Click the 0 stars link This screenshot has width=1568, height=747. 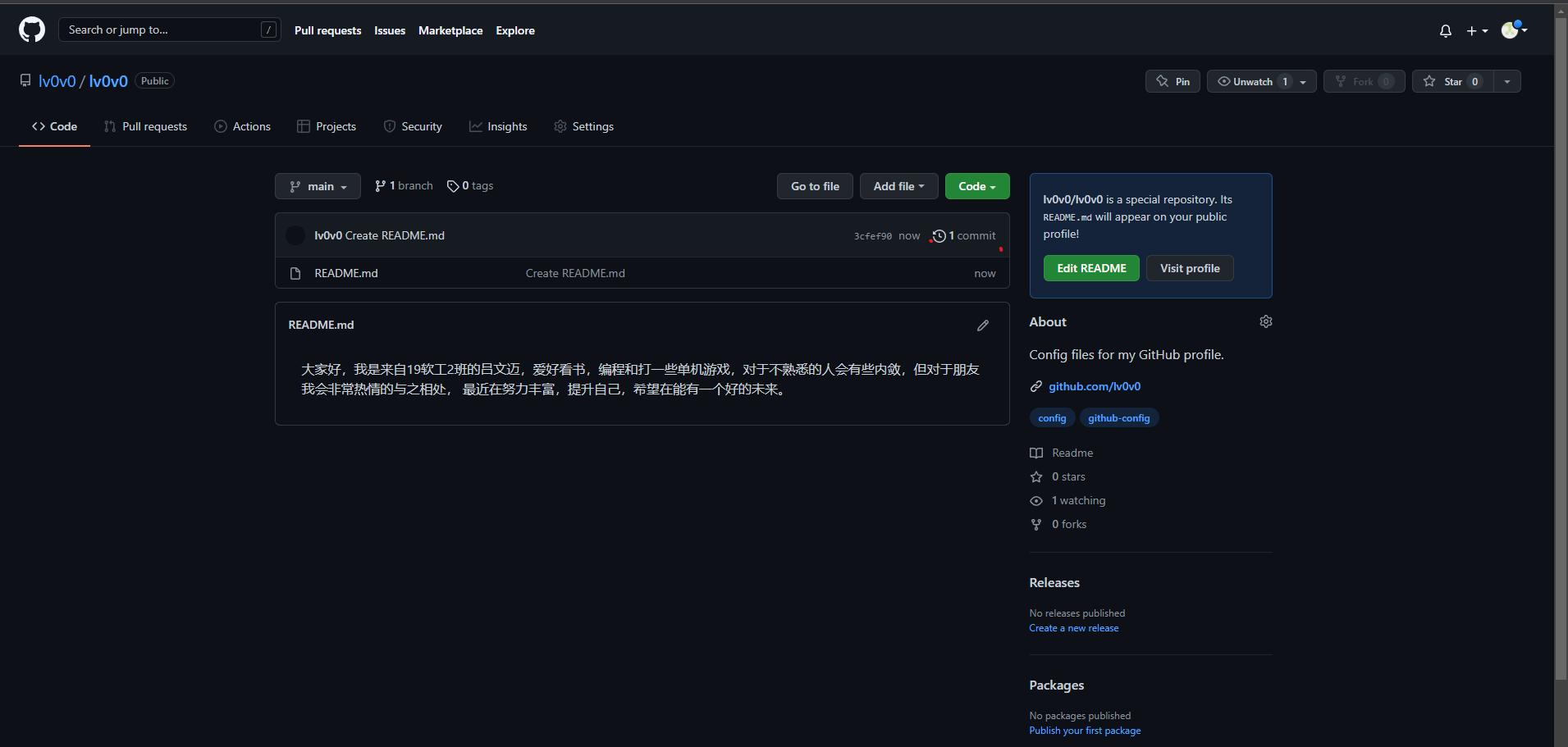(1068, 477)
